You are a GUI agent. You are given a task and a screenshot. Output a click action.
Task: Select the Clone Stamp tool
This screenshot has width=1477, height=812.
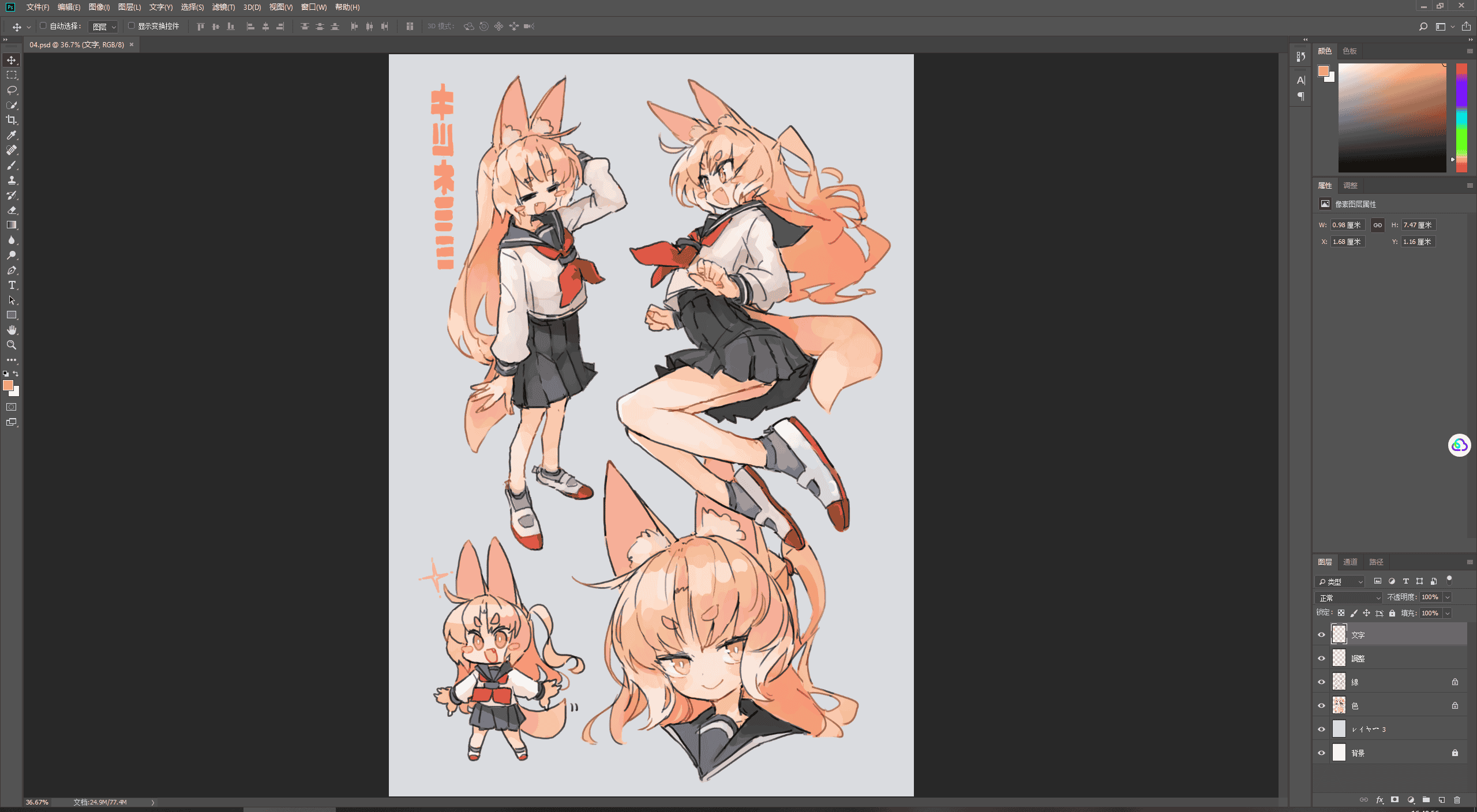(12, 180)
